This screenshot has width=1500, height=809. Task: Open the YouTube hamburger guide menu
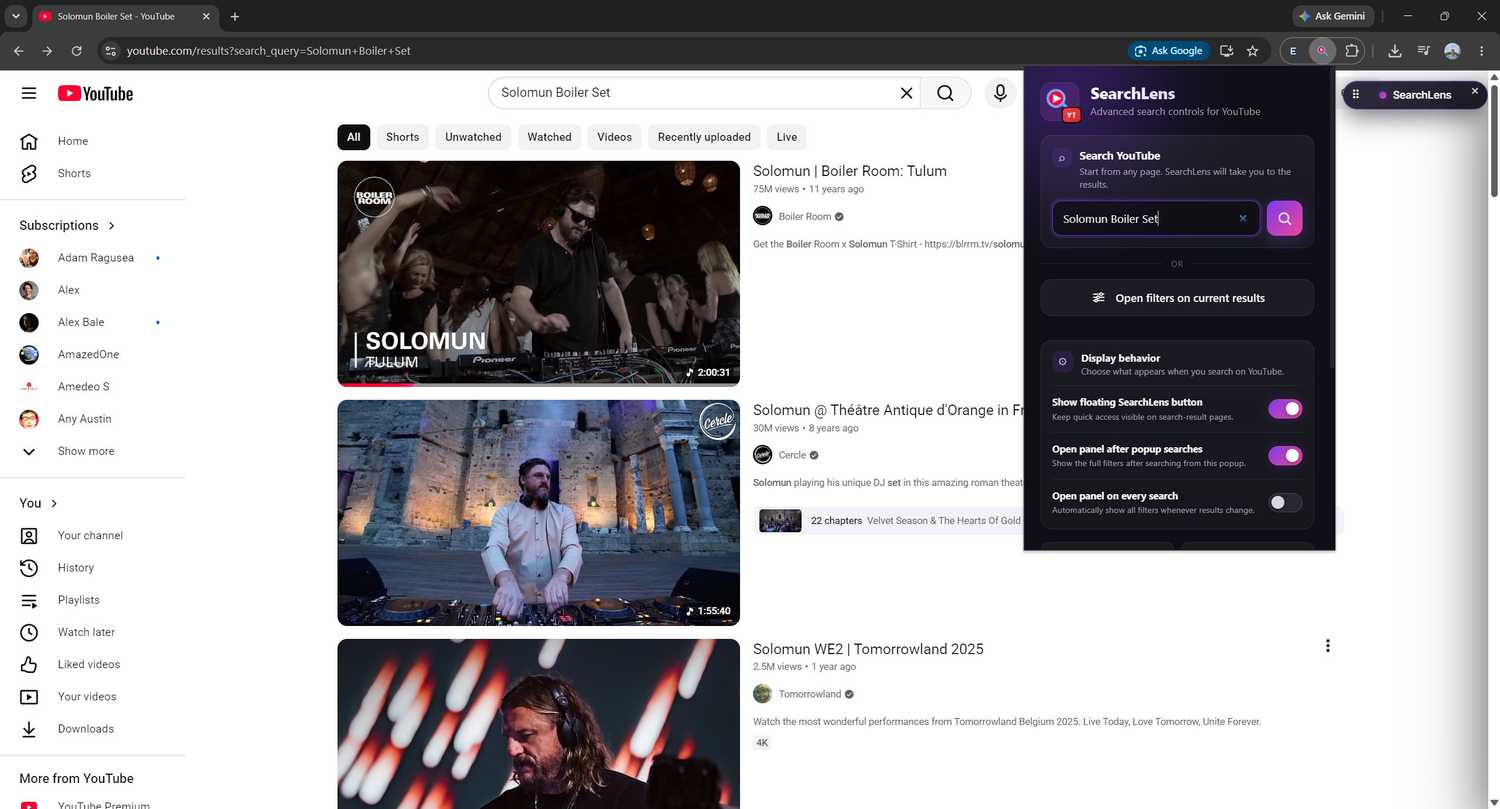(29, 93)
